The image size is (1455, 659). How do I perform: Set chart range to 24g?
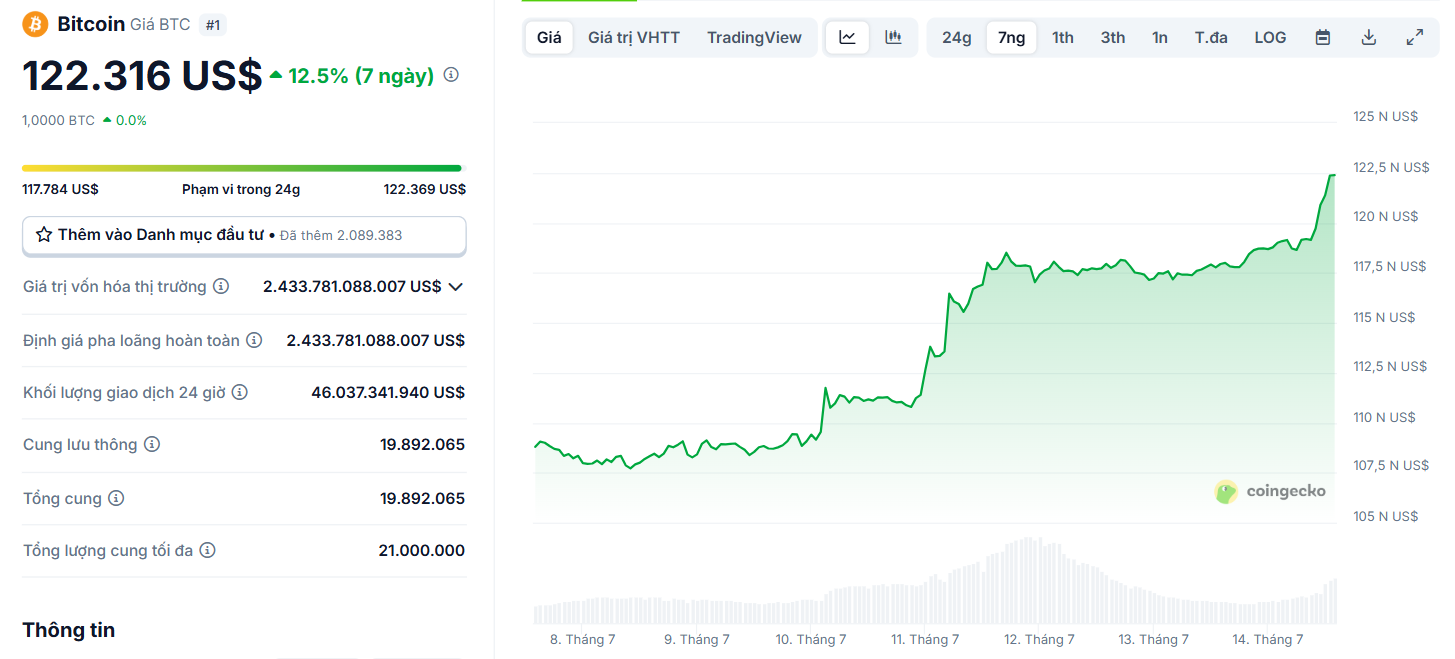point(957,38)
